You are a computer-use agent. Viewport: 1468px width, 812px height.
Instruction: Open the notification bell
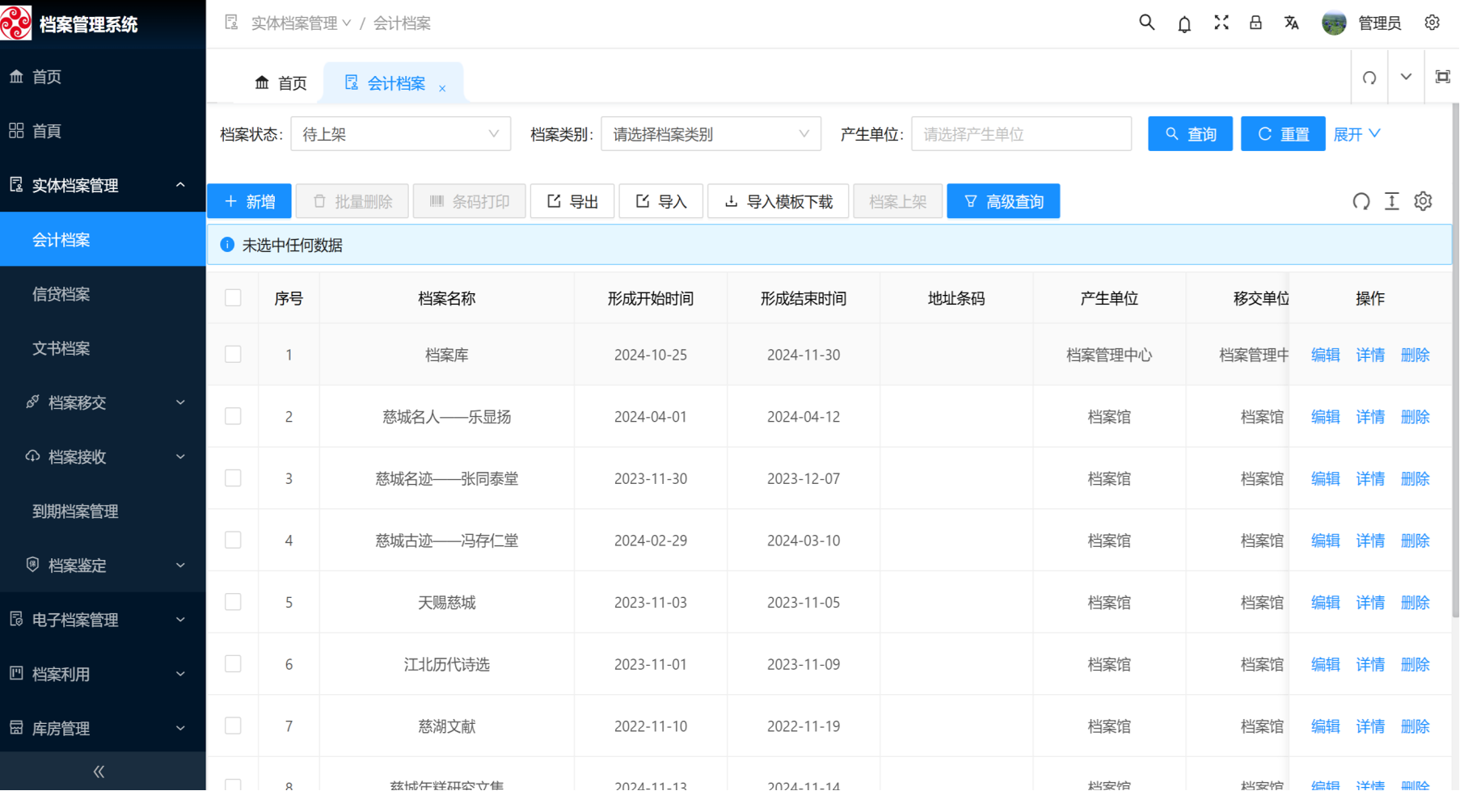(1184, 23)
